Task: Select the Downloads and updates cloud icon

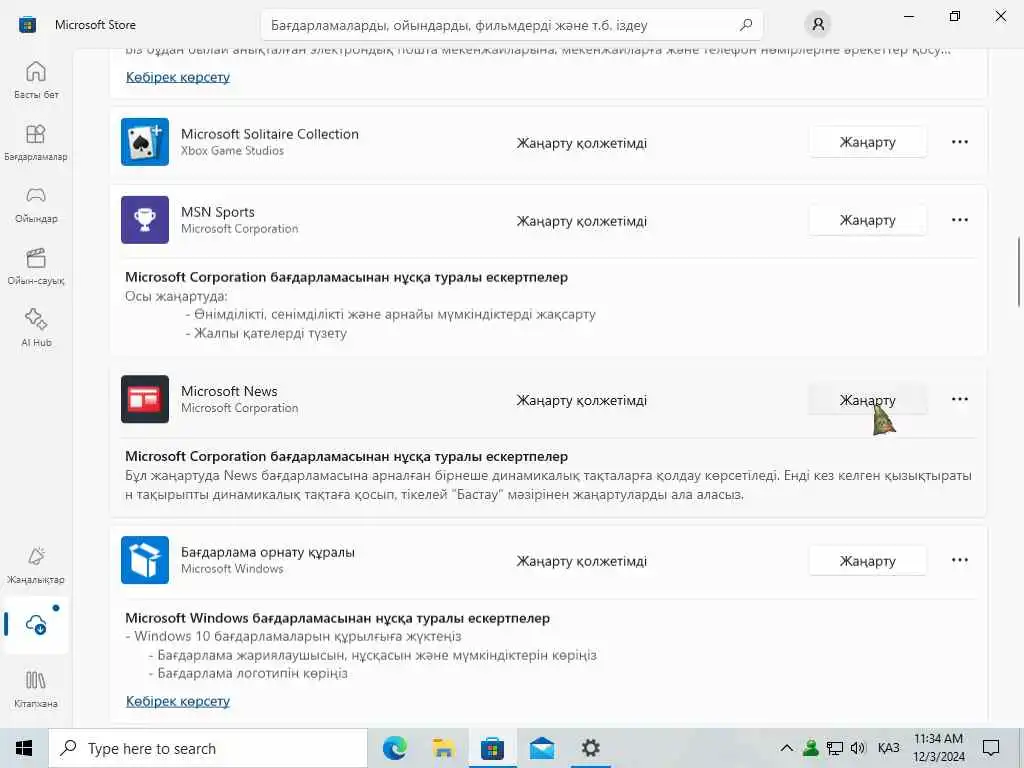Action: tap(36, 624)
